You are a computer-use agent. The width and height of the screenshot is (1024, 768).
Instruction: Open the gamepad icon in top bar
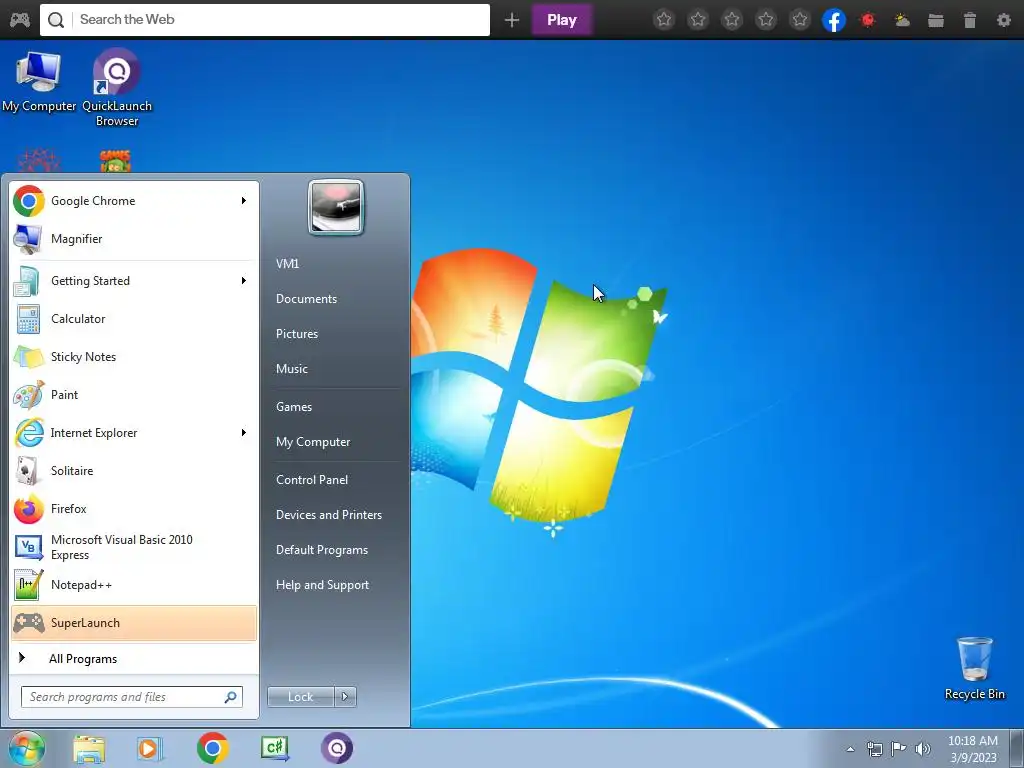(20, 20)
